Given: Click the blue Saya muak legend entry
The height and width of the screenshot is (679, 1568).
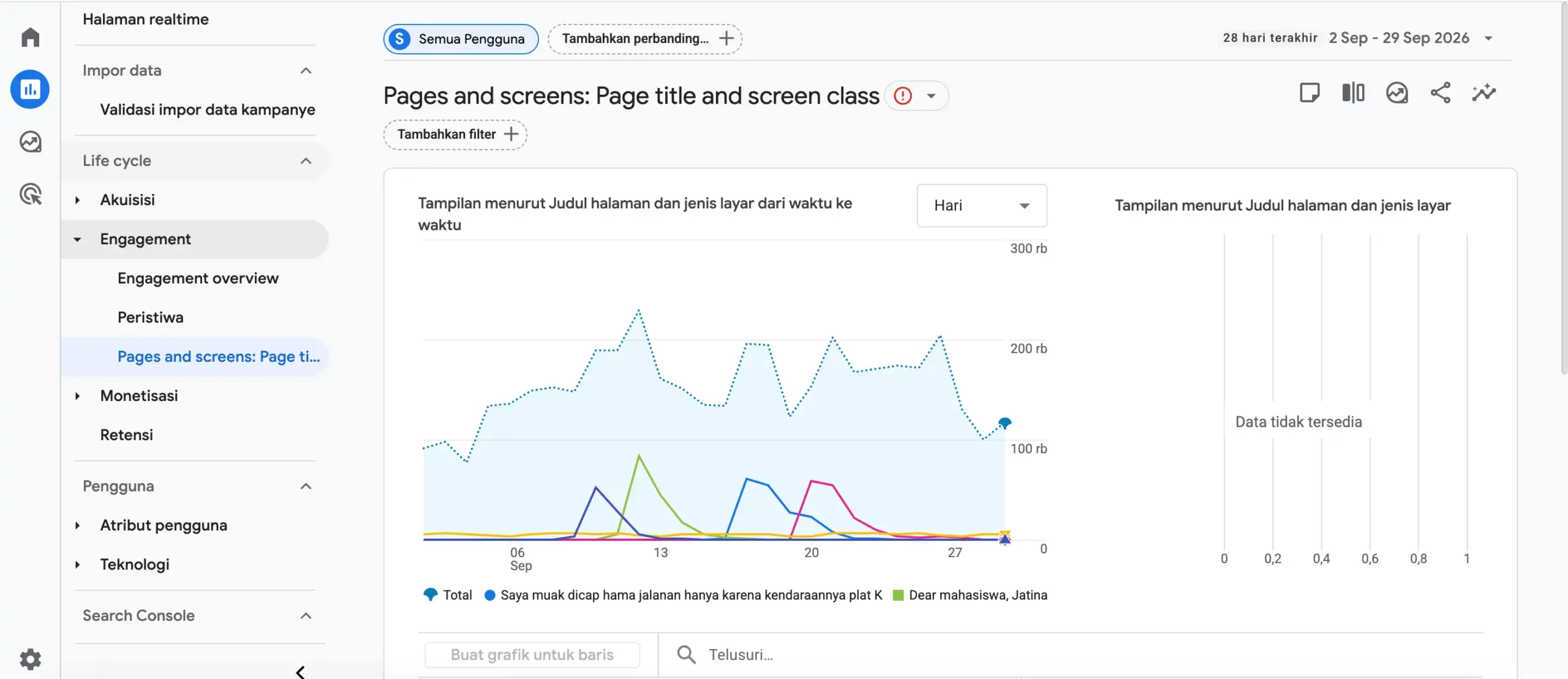Looking at the screenshot, I should pyautogui.click(x=684, y=595).
